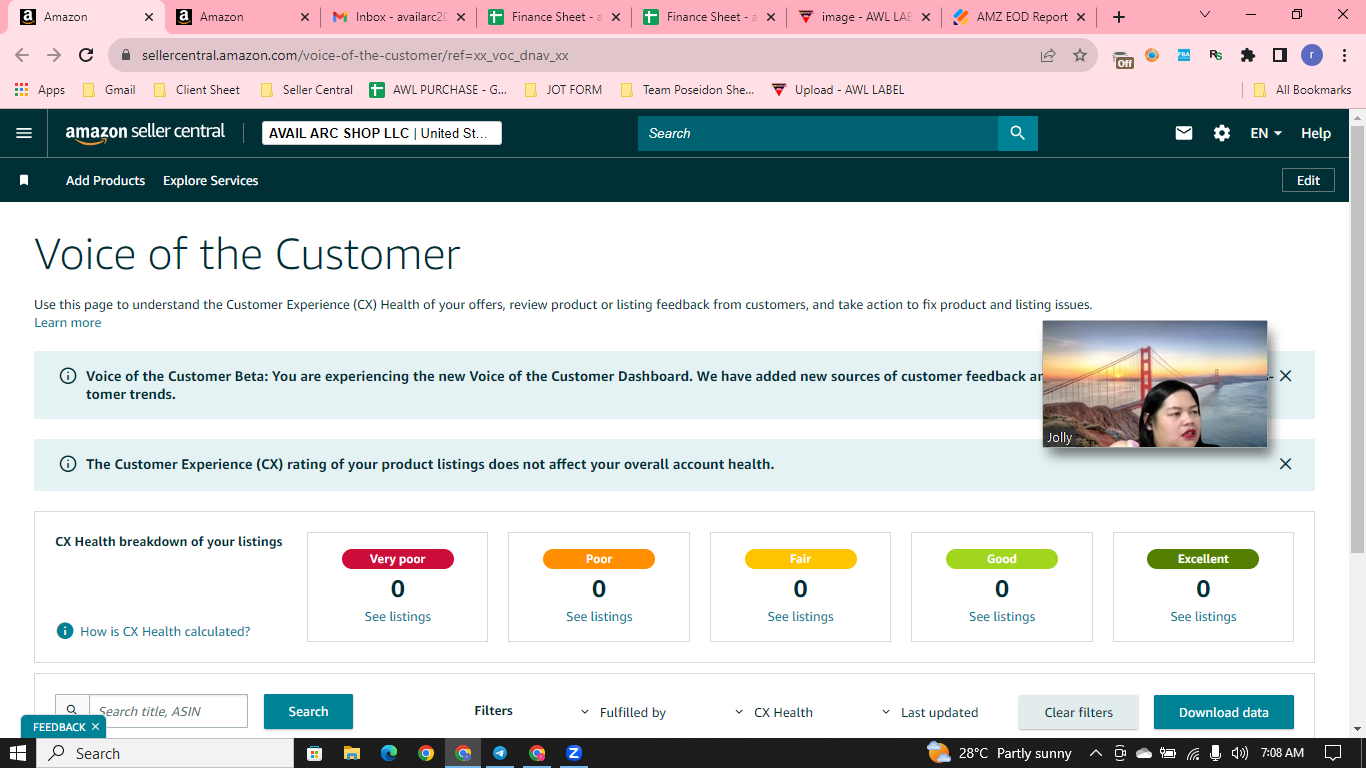Screen dimensions: 1366x768
Task: Click See listings under Good
Action: tap(1002, 617)
